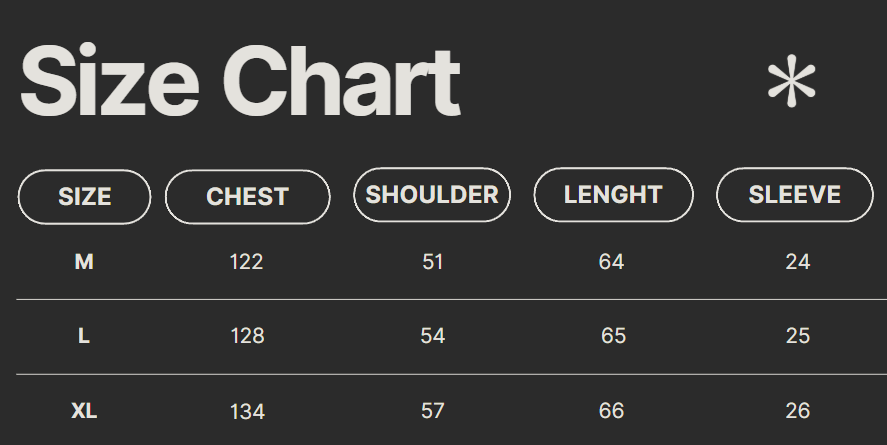Click the Size Chart heading
The height and width of the screenshot is (445, 887).
point(240,83)
